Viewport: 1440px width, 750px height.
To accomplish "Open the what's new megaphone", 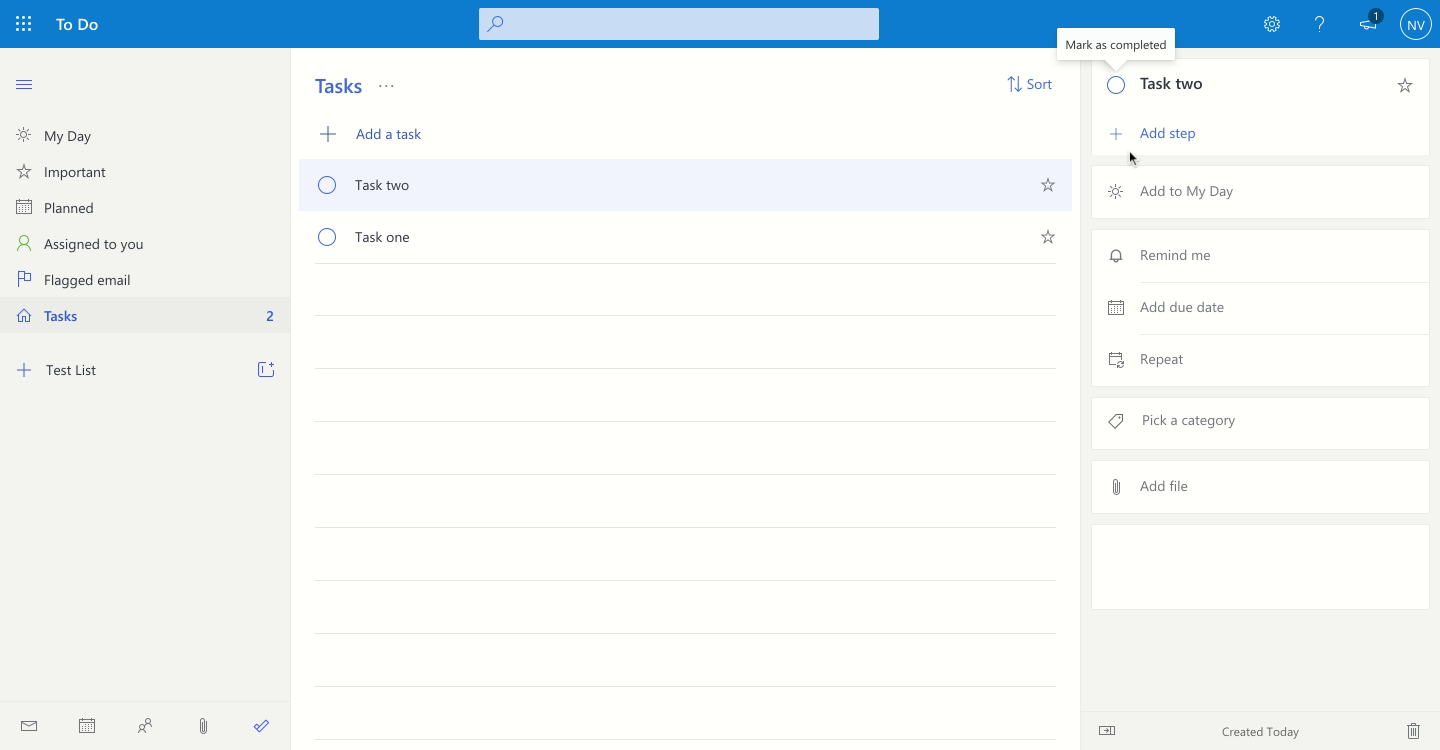I will (x=1368, y=24).
